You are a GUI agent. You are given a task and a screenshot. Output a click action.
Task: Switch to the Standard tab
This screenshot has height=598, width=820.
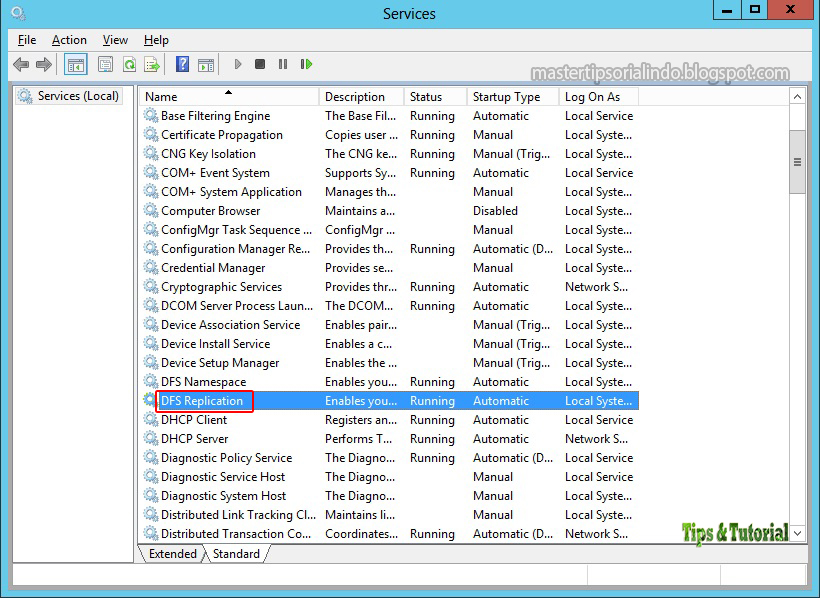pos(237,553)
